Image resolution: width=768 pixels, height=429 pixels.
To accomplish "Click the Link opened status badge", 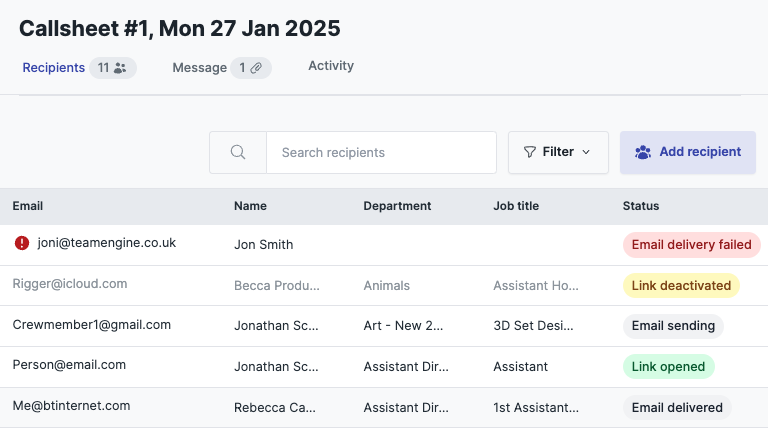I will coord(669,366).
